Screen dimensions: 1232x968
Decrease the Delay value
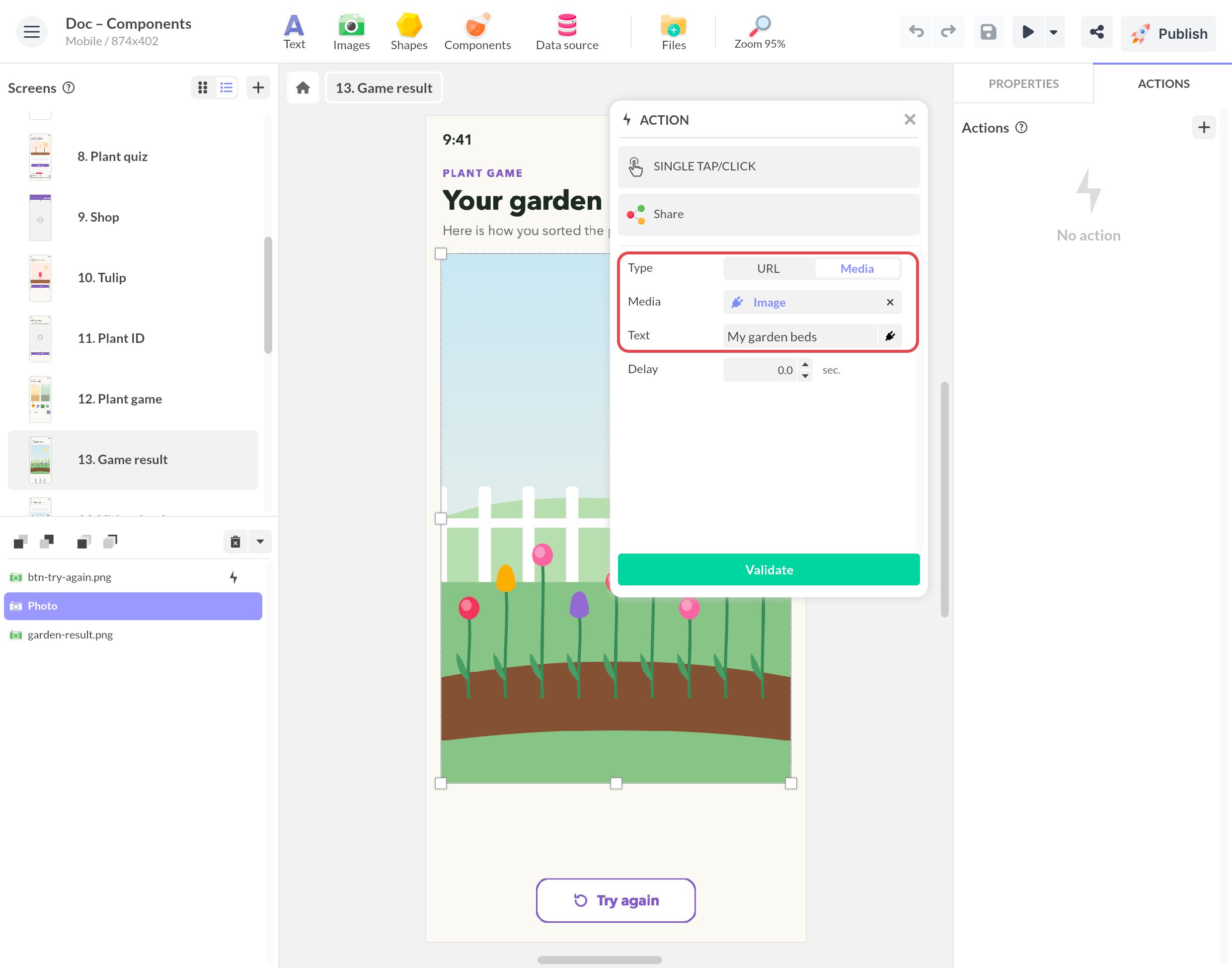point(805,376)
